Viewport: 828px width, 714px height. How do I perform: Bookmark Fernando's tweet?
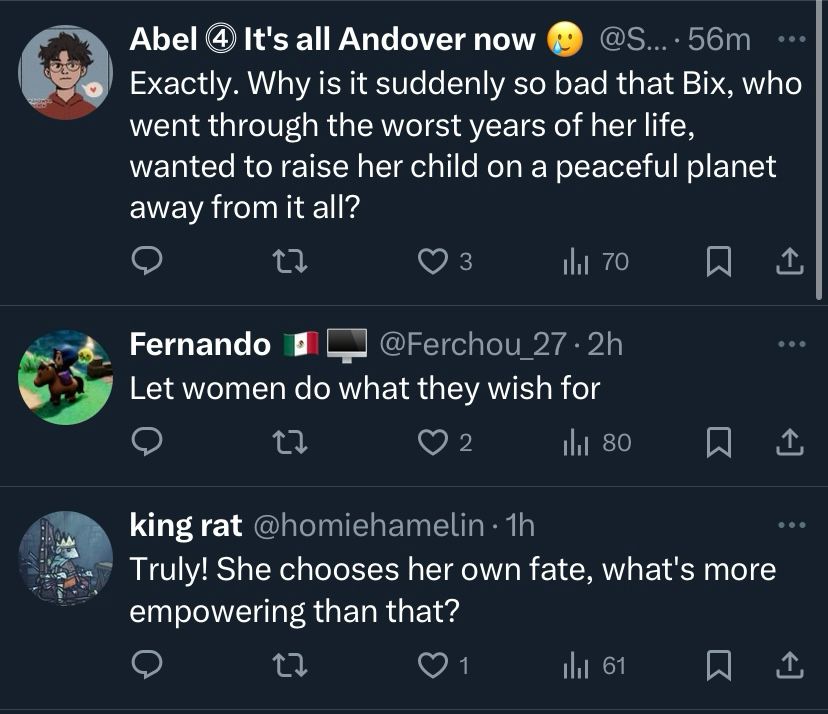(x=718, y=442)
